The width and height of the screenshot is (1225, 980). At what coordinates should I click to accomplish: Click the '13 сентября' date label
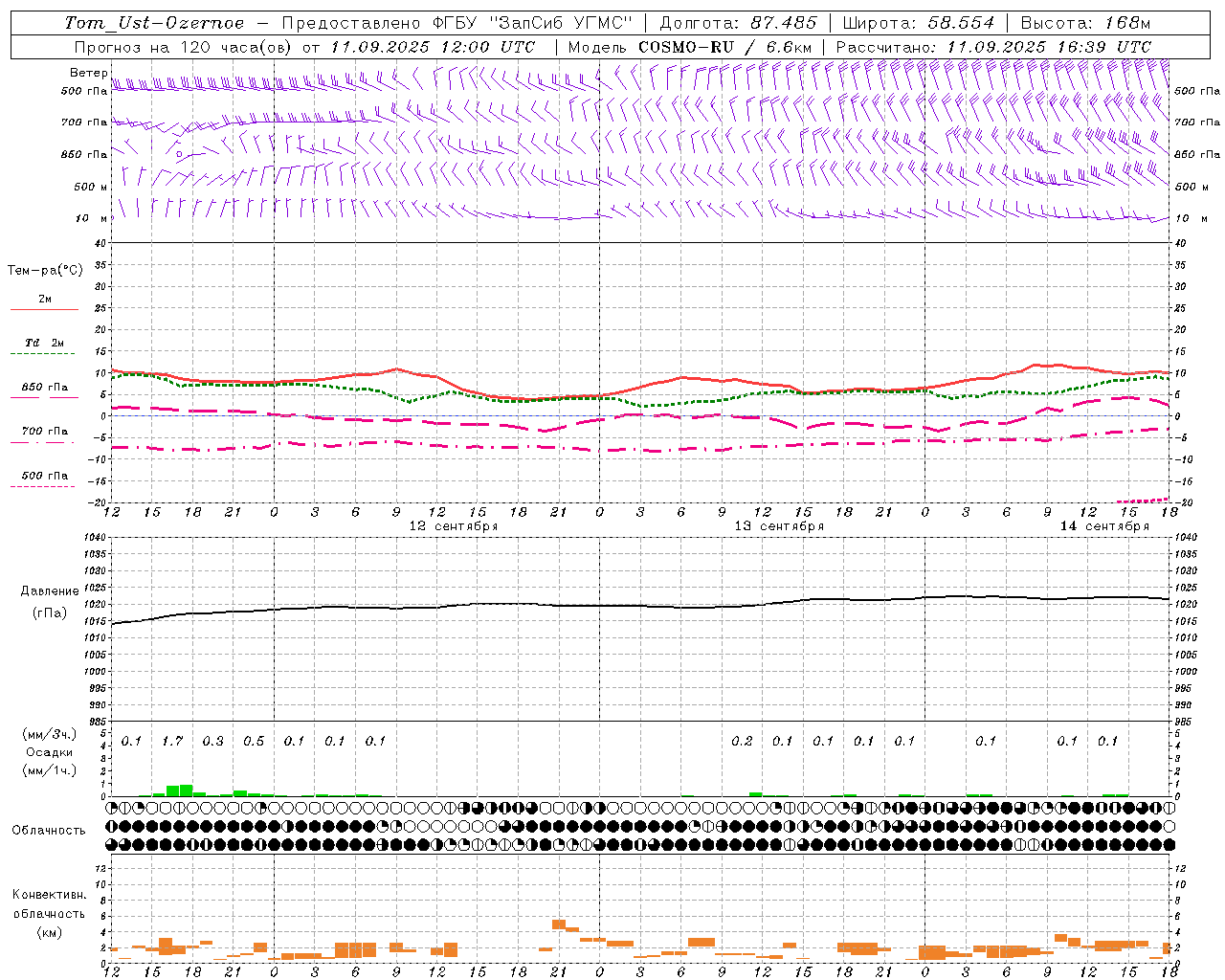pos(779,526)
